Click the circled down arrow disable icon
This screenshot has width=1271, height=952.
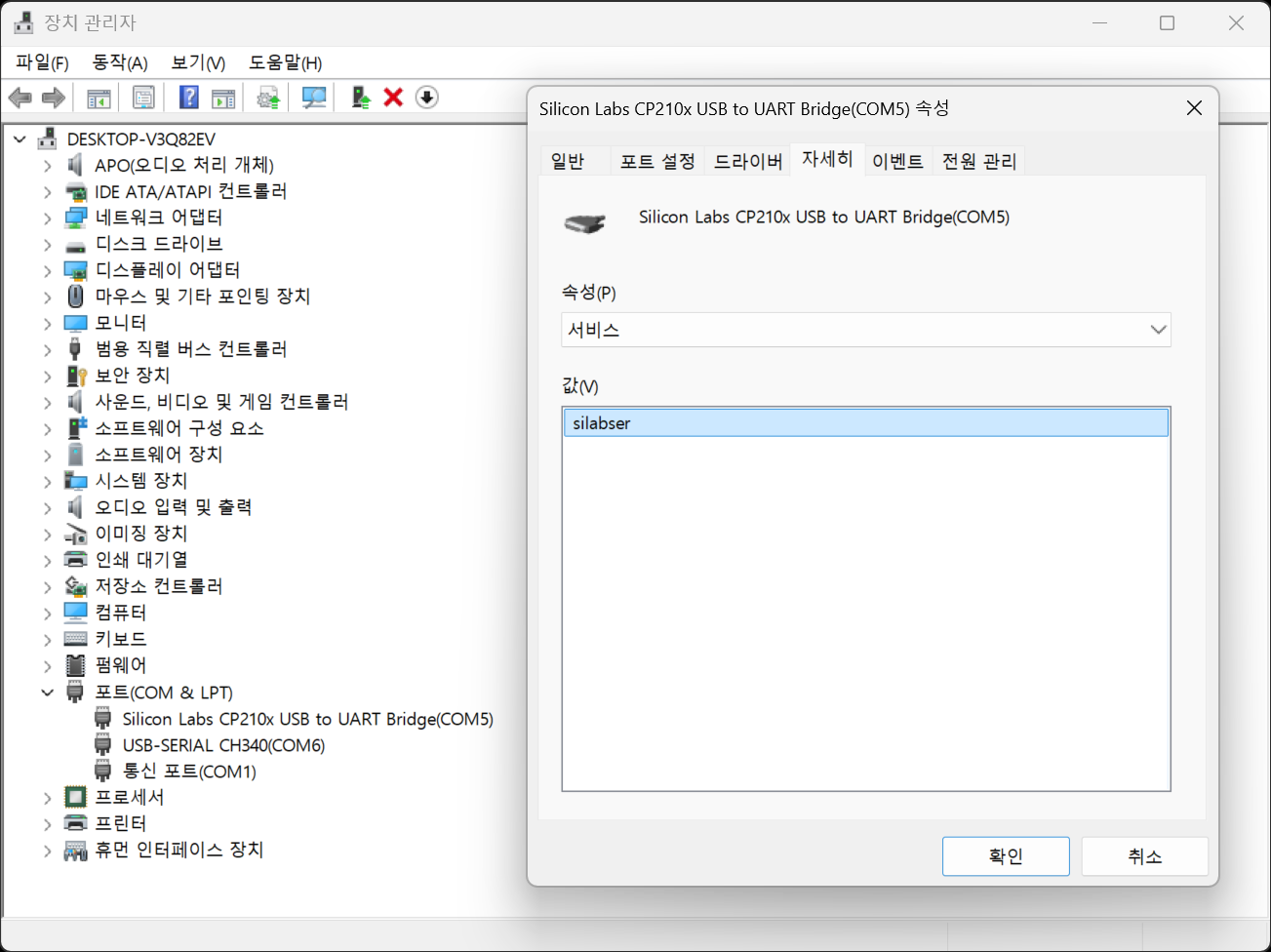[x=426, y=98]
